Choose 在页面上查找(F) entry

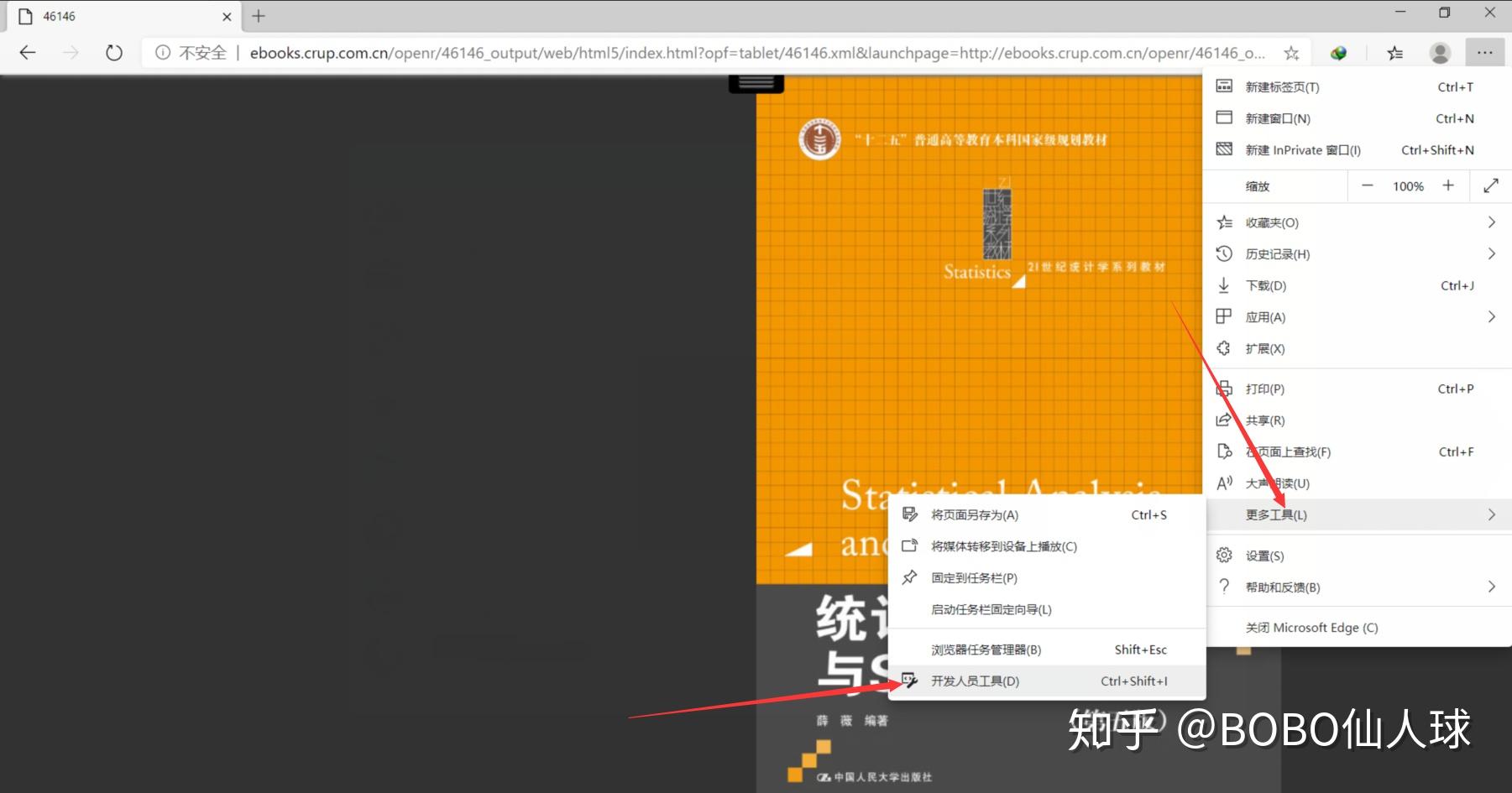point(1358,451)
